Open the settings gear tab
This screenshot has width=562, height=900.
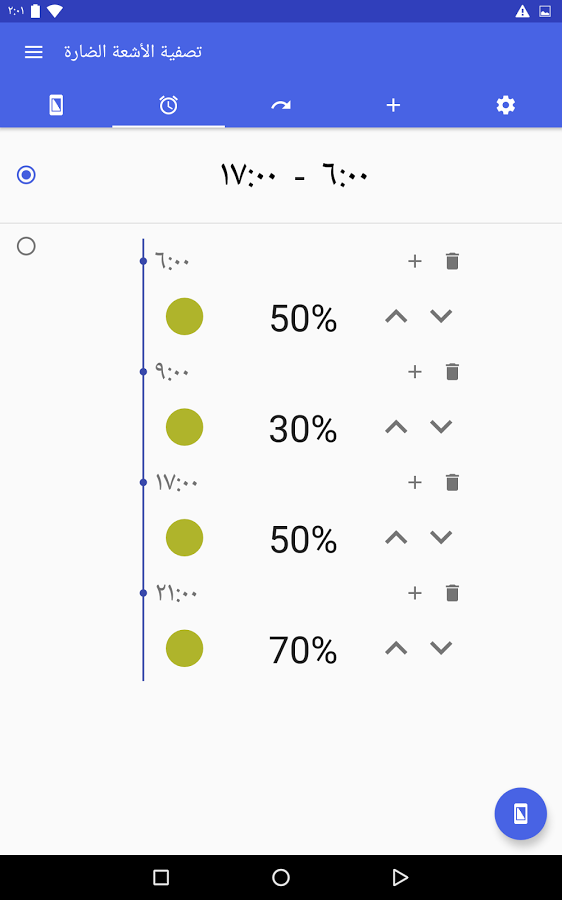[x=506, y=105]
